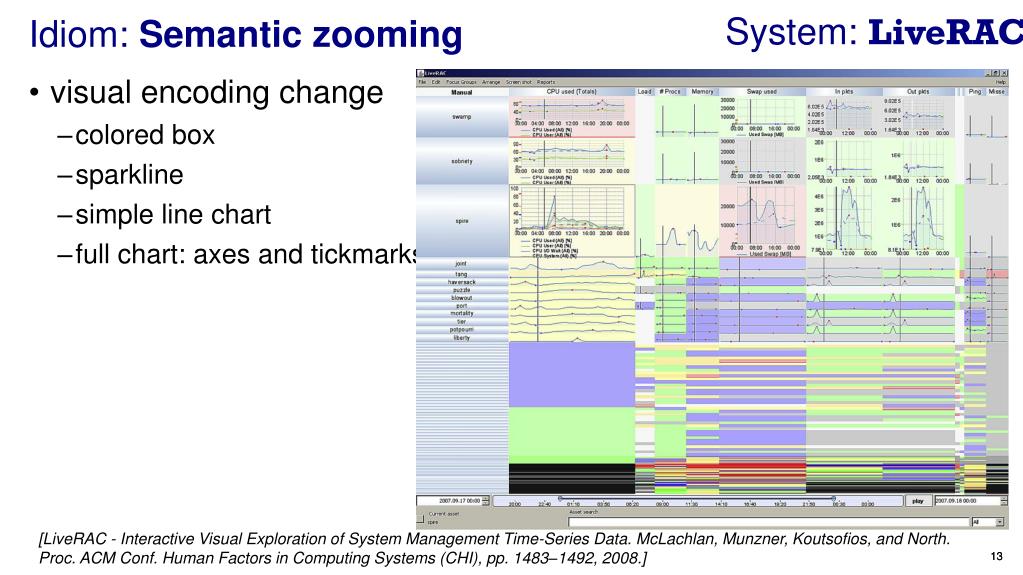Select the Out pkts column header
1023x575 pixels.
pyautogui.click(x=918, y=91)
